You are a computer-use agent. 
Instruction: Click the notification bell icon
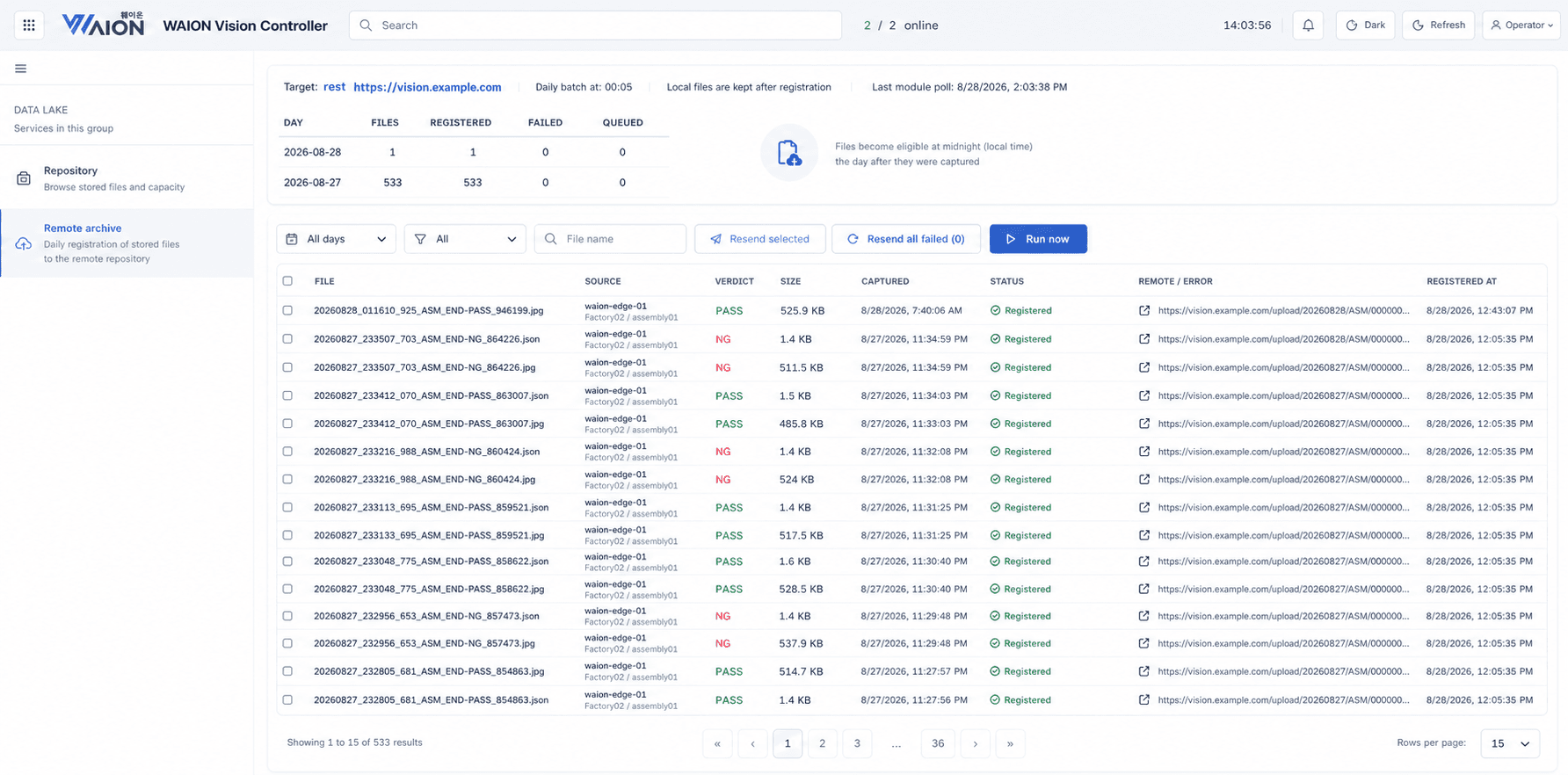coord(1308,25)
